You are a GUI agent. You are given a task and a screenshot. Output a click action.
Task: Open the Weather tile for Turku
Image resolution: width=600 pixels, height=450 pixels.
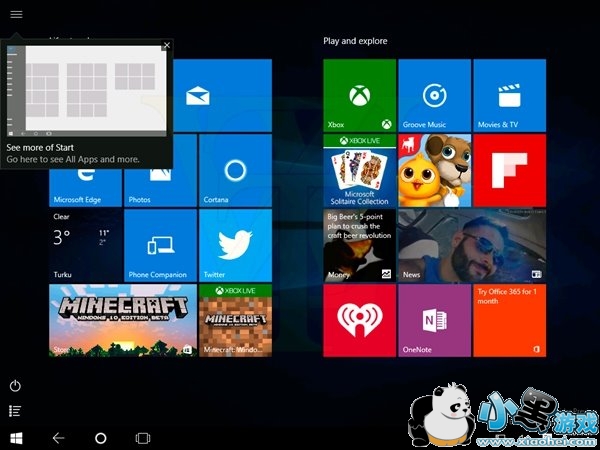85,246
